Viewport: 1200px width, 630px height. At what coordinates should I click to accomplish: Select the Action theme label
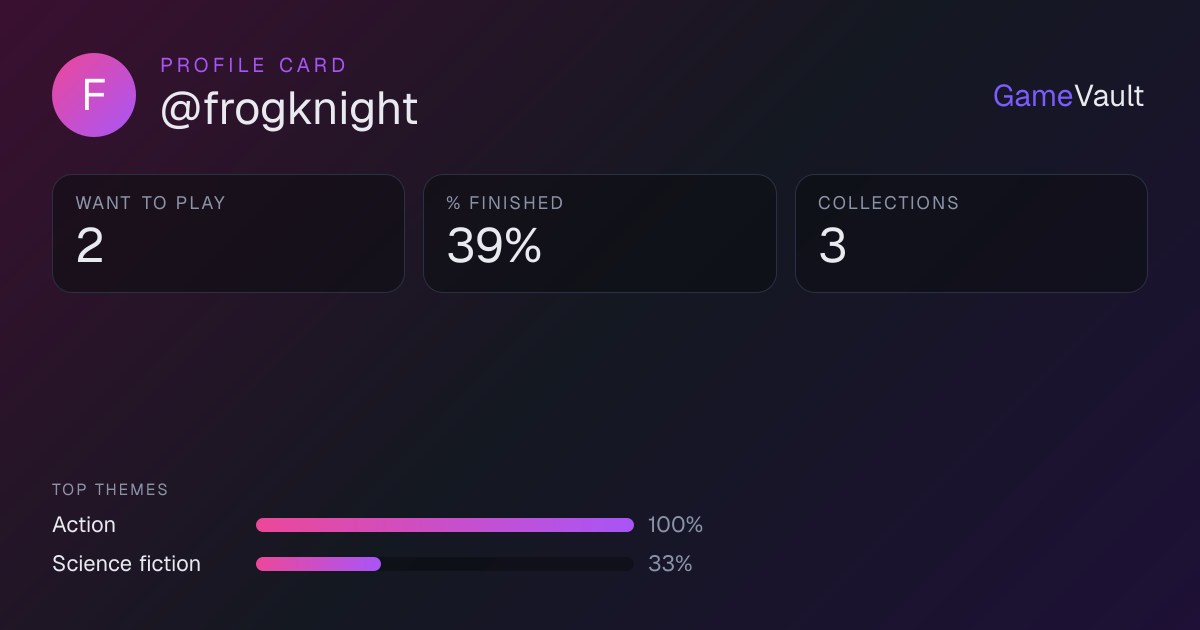click(84, 525)
